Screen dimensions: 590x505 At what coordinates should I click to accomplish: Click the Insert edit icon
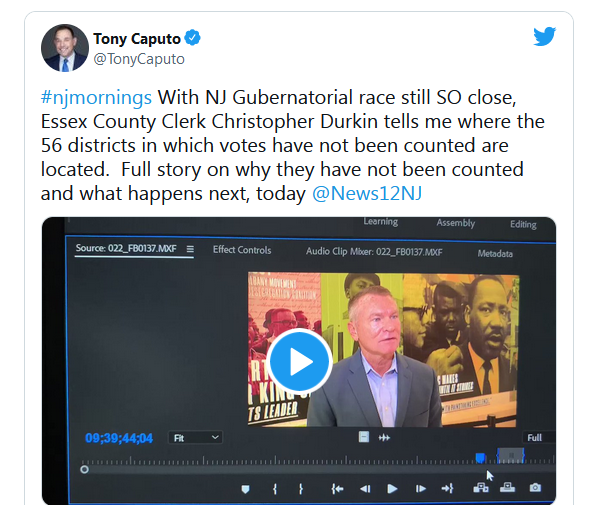click(481, 488)
